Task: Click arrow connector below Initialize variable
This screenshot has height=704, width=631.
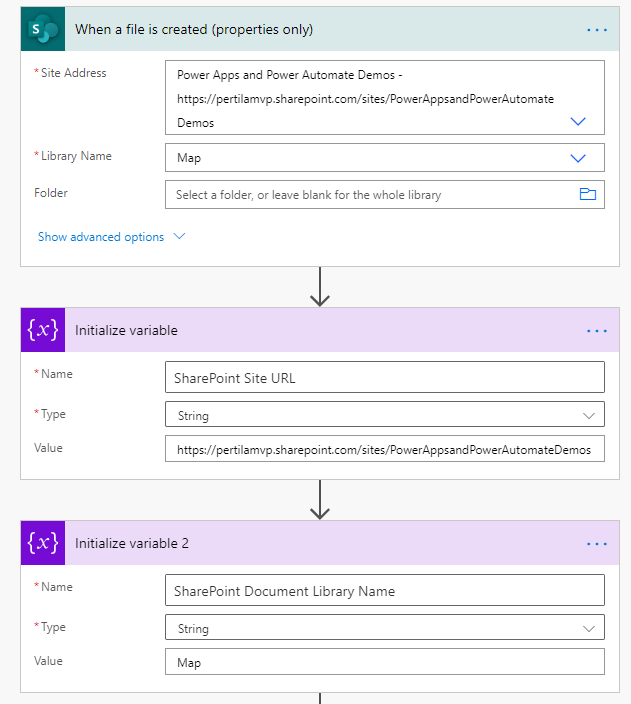Action: (x=320, y=500)
